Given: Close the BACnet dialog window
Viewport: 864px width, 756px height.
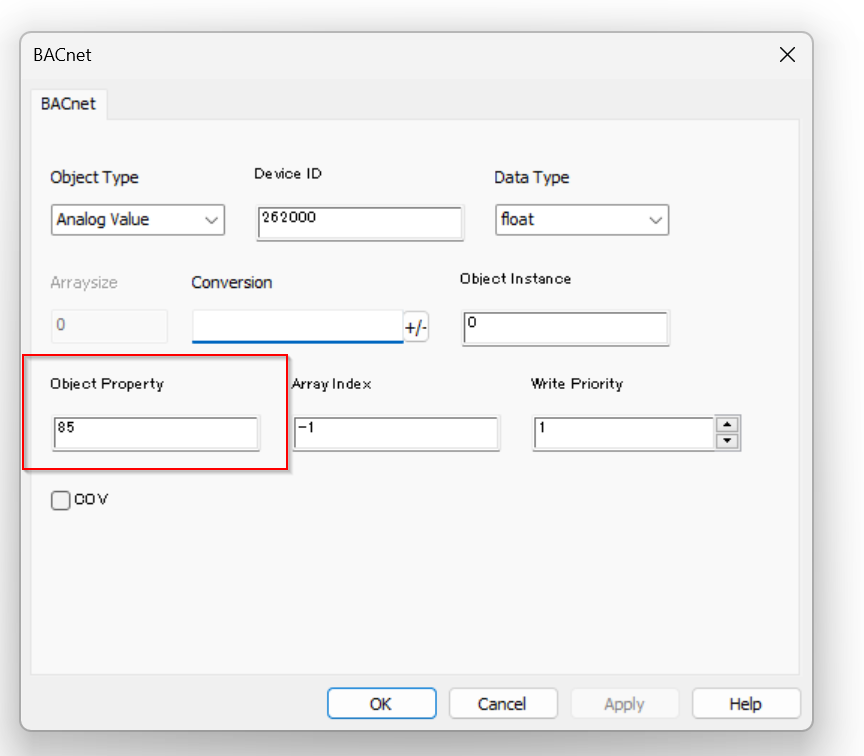Looking at the screenshot, I should point(787,55).
